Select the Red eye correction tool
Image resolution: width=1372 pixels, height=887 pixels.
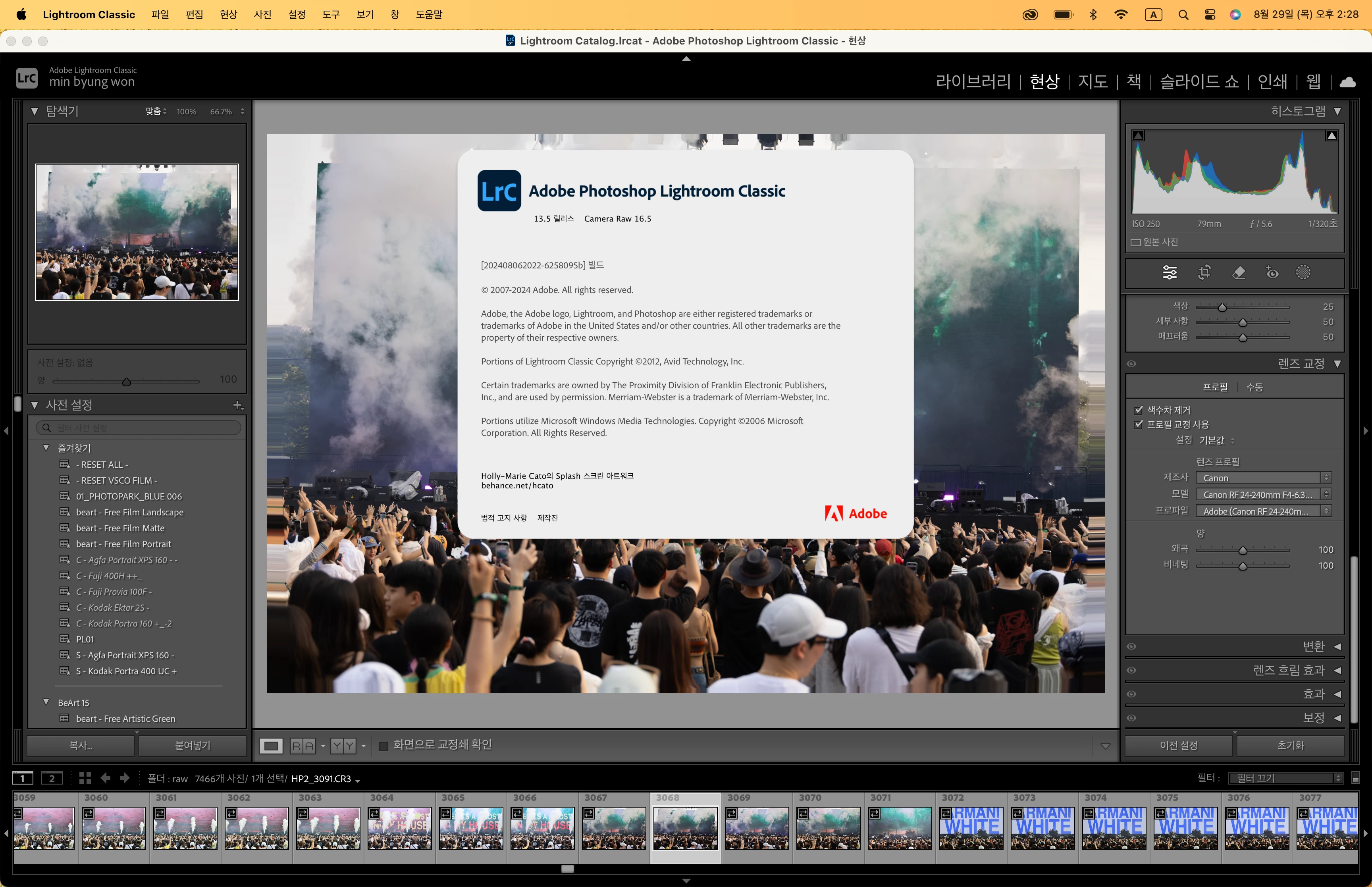pos(1272,272)
